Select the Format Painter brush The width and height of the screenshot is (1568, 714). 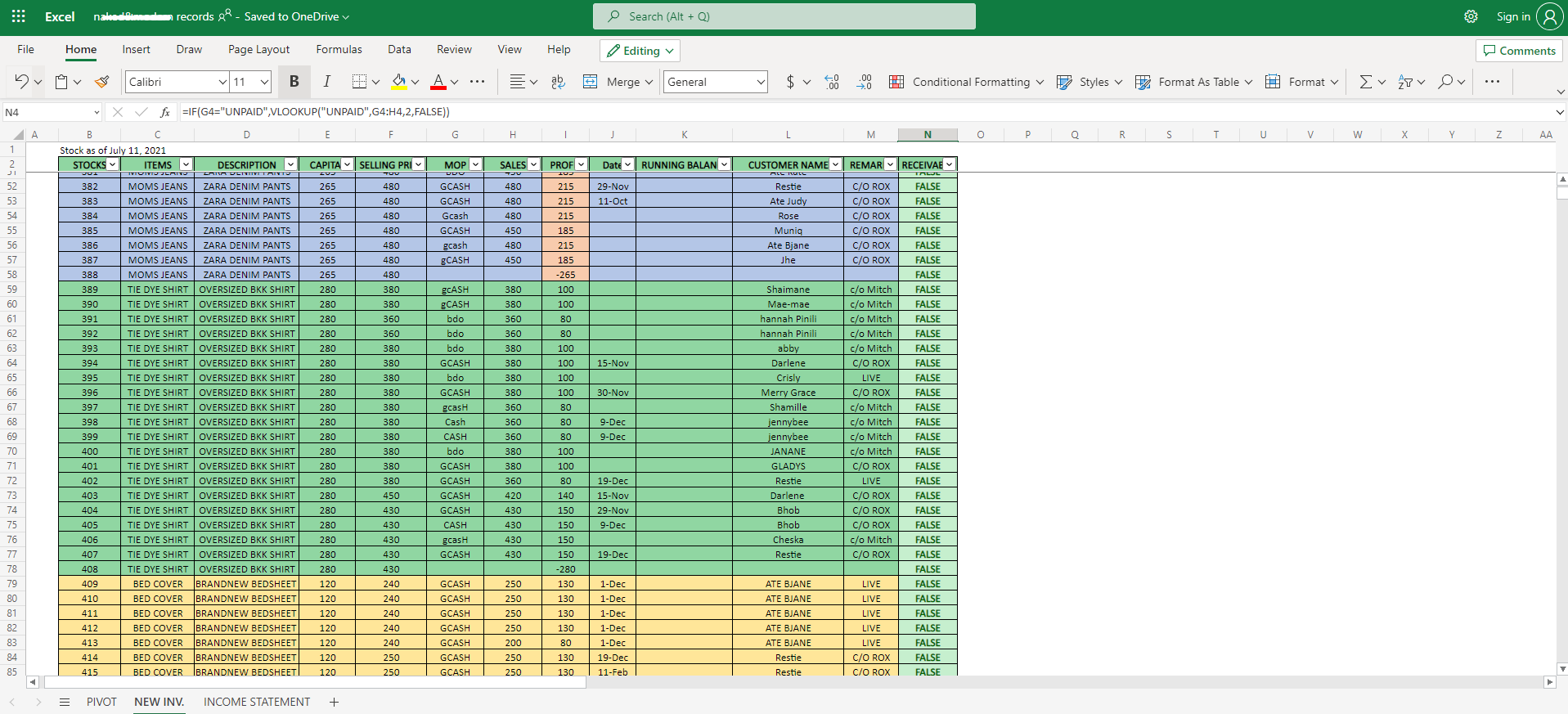pos(102,82)
